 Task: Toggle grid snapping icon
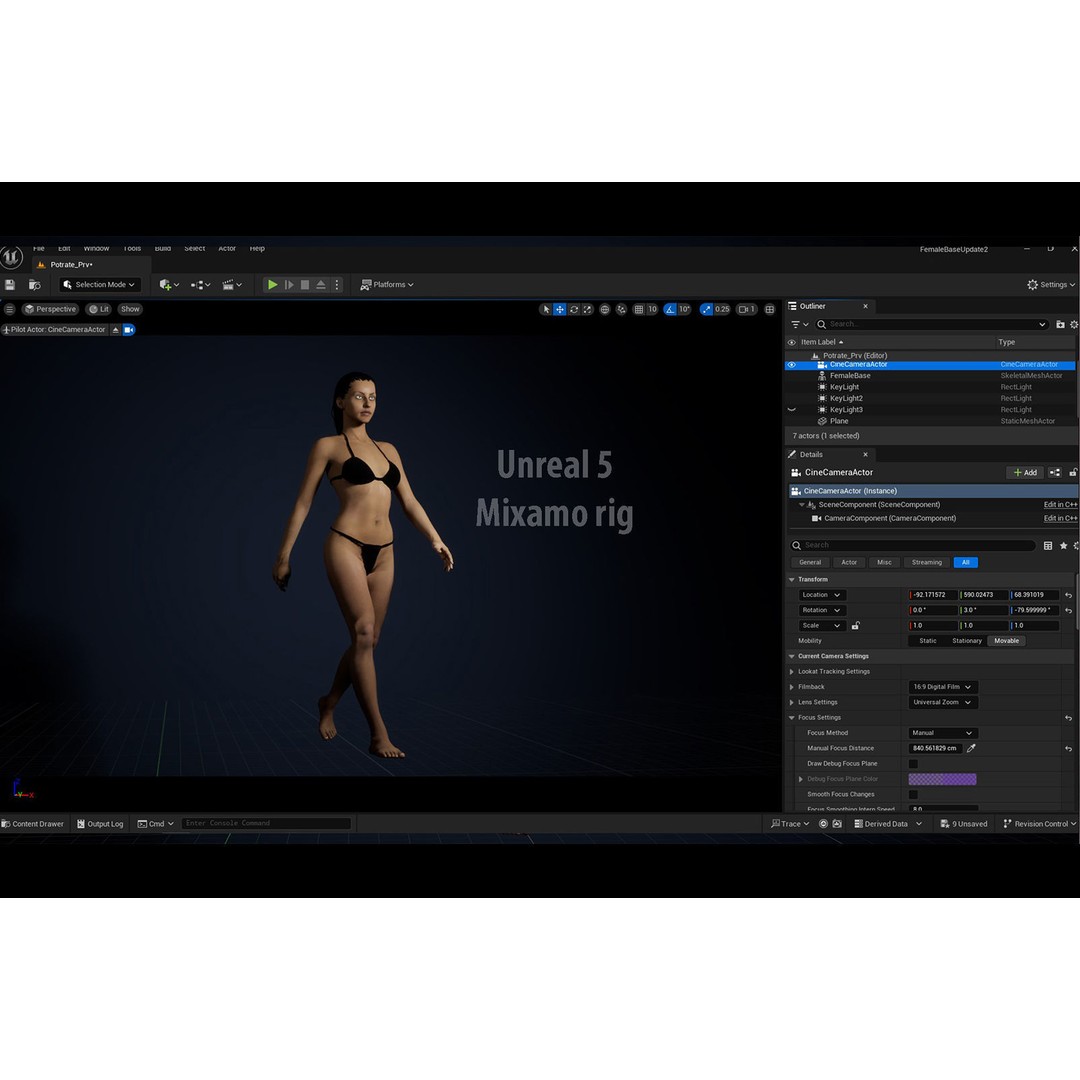pyautogui.click(x=638, y=309)
